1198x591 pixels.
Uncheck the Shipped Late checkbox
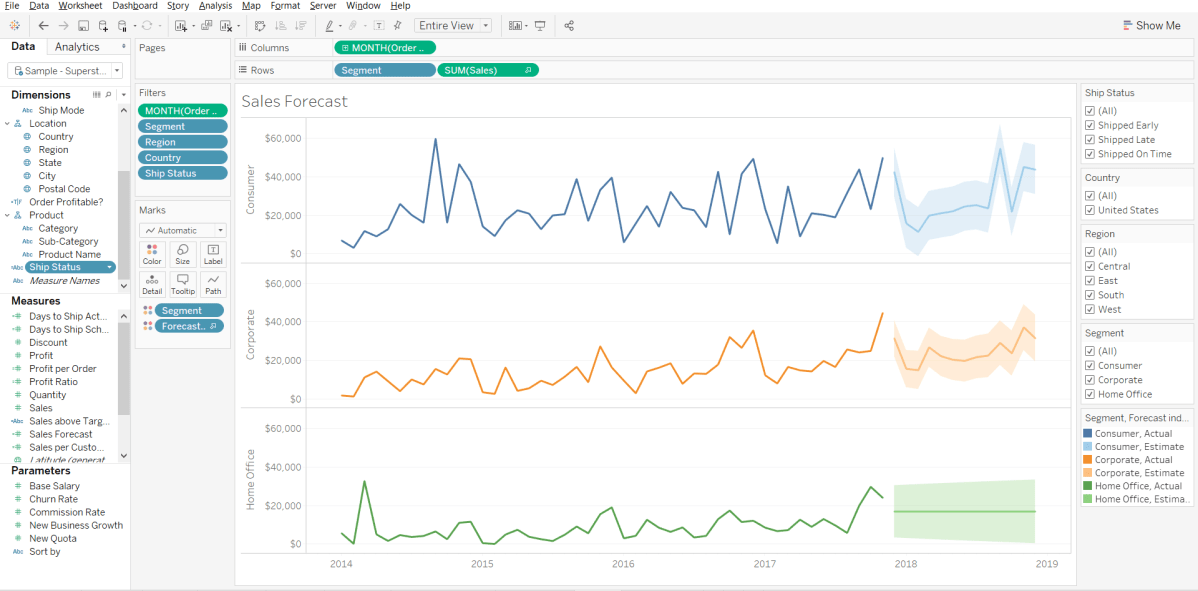pyautogui.click(x=1090, y=140)
